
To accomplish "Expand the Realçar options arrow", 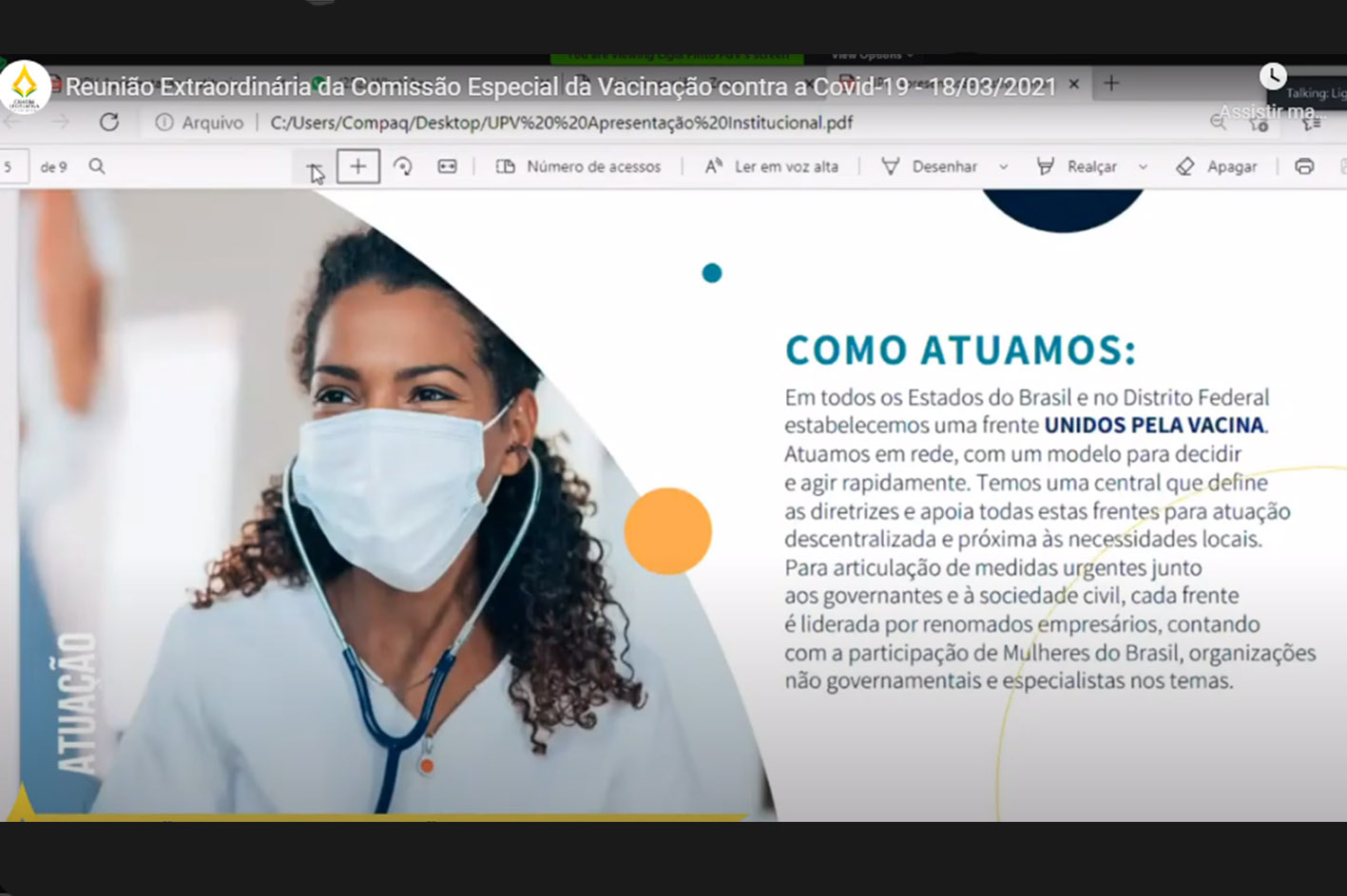I will coord(1144,167).
